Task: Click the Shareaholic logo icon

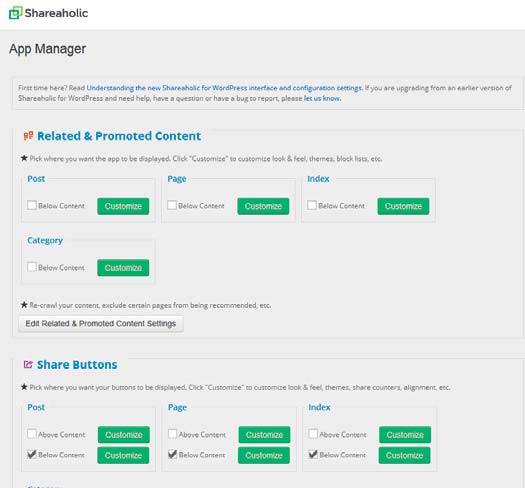Action: pyautogui.click(x=15, y=13)
